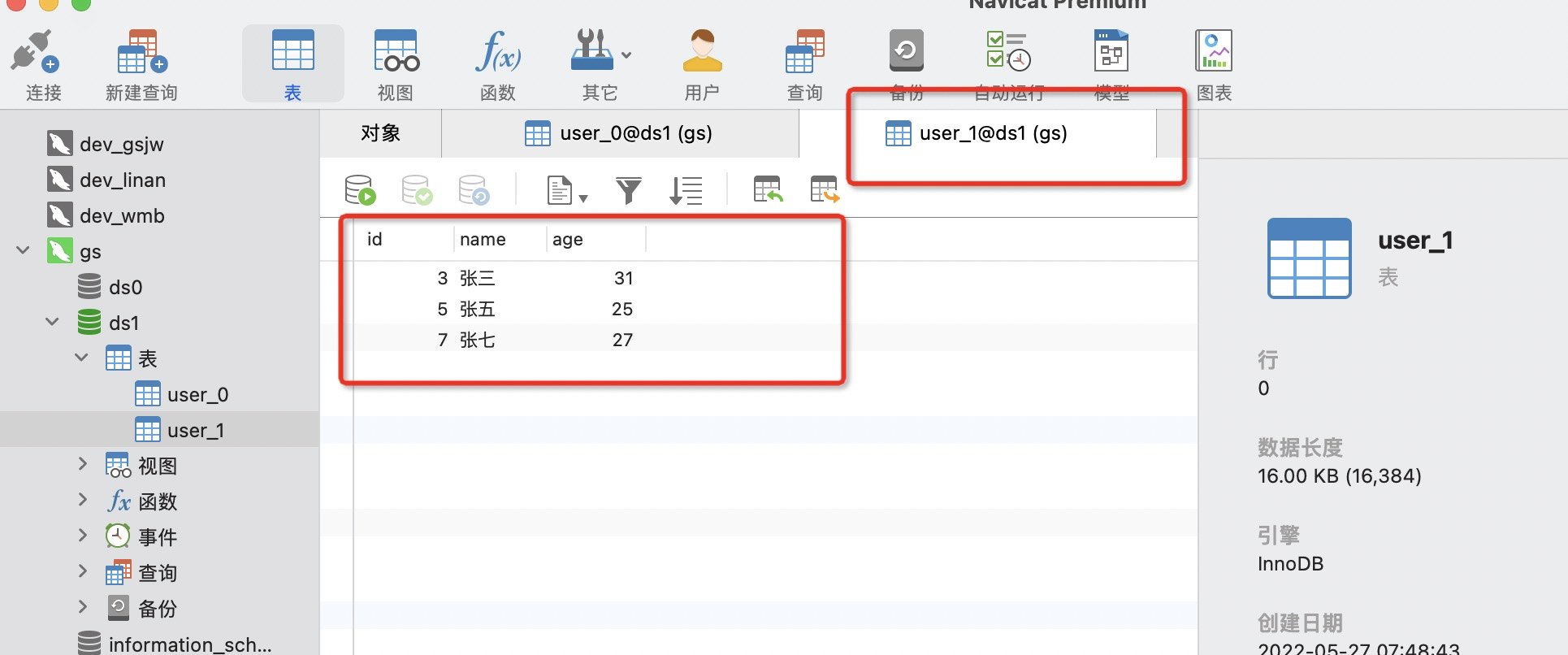Image resolution: width=1568 pixels, height=655 pixels.
Task: Select the Table (表) toolbar icon
Action: coord(292,50)
